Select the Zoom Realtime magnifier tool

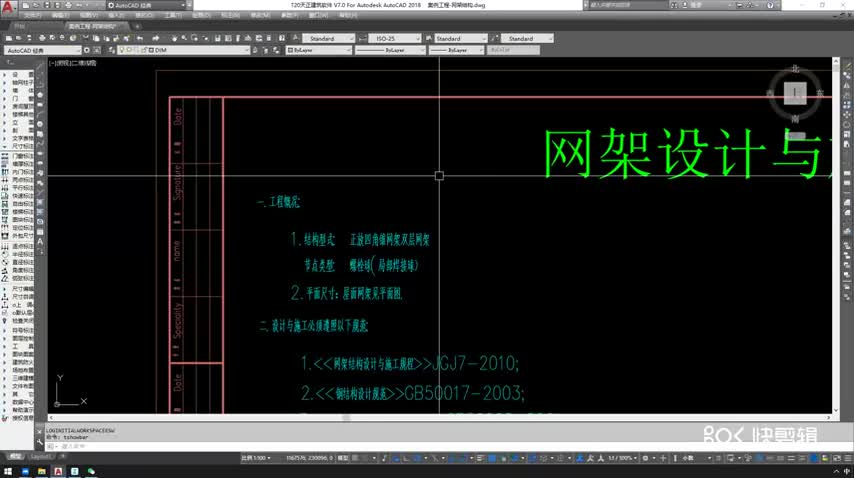pos(184,39)
